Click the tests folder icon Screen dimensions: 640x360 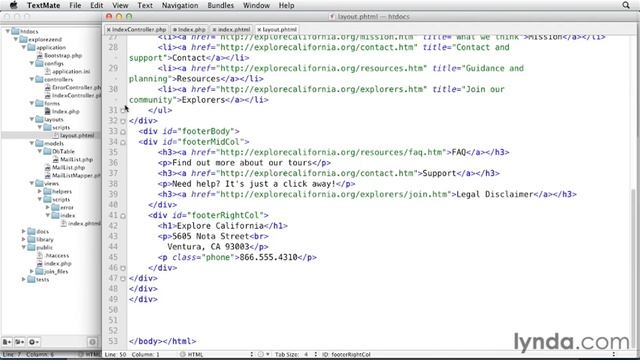[31, 280]
